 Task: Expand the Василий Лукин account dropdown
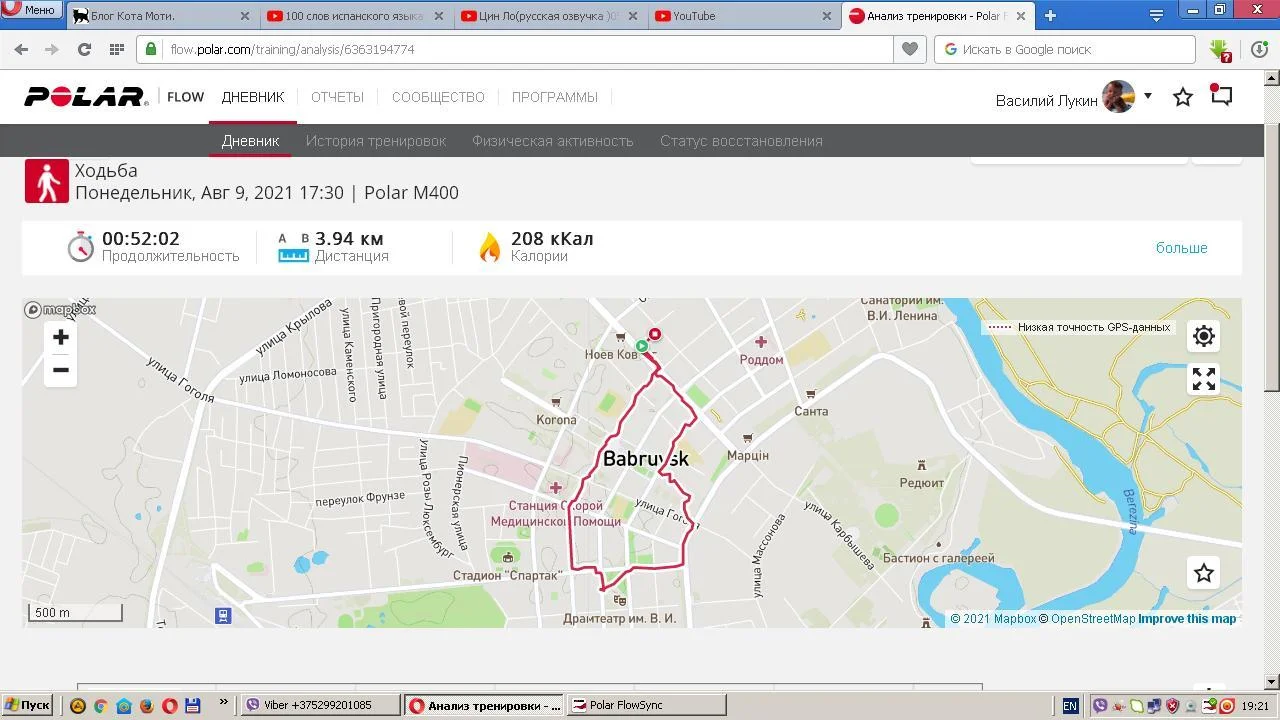[1148, 96]
